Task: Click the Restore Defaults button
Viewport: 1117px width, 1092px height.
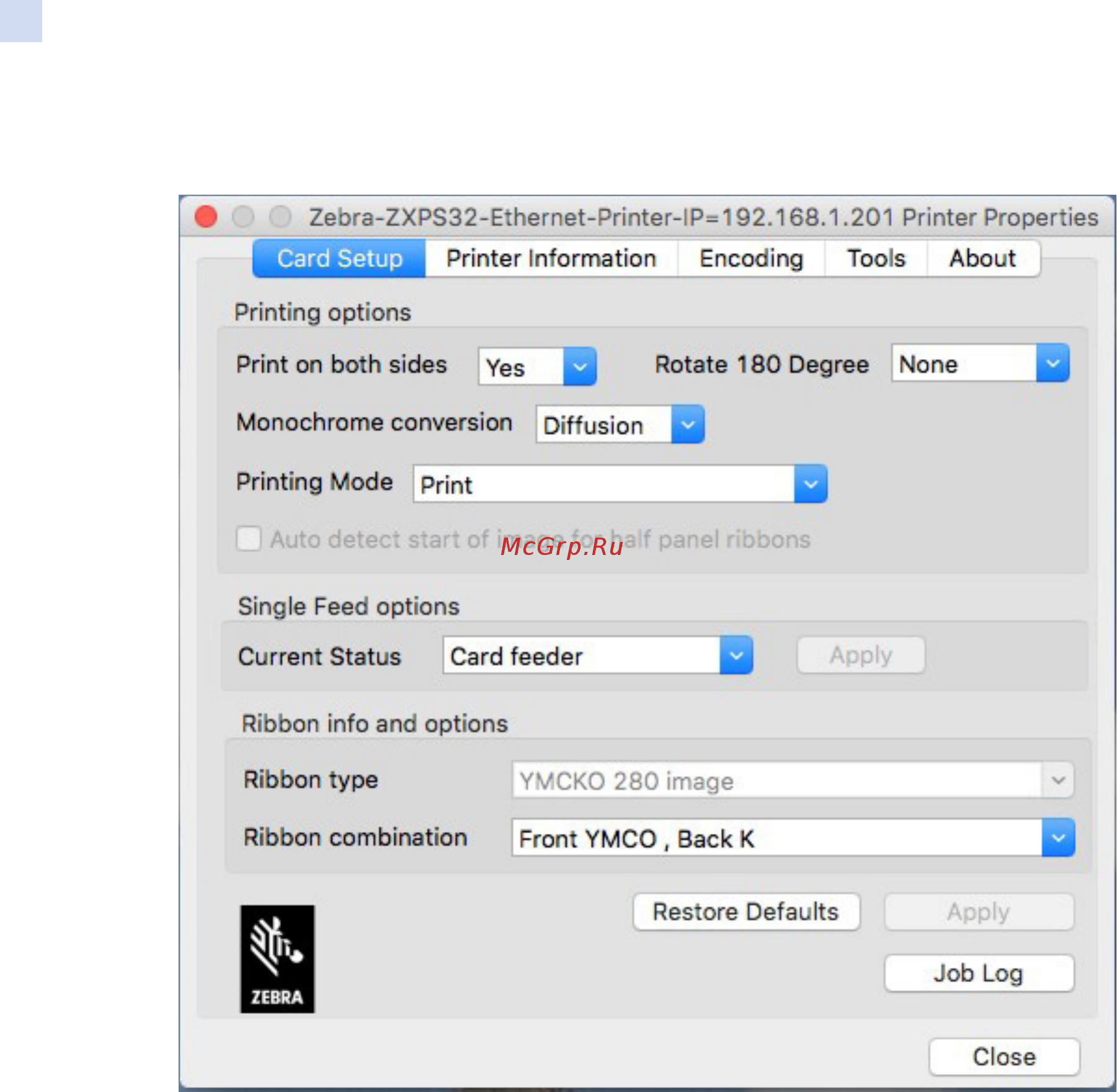Action: [x=746, y=912]
